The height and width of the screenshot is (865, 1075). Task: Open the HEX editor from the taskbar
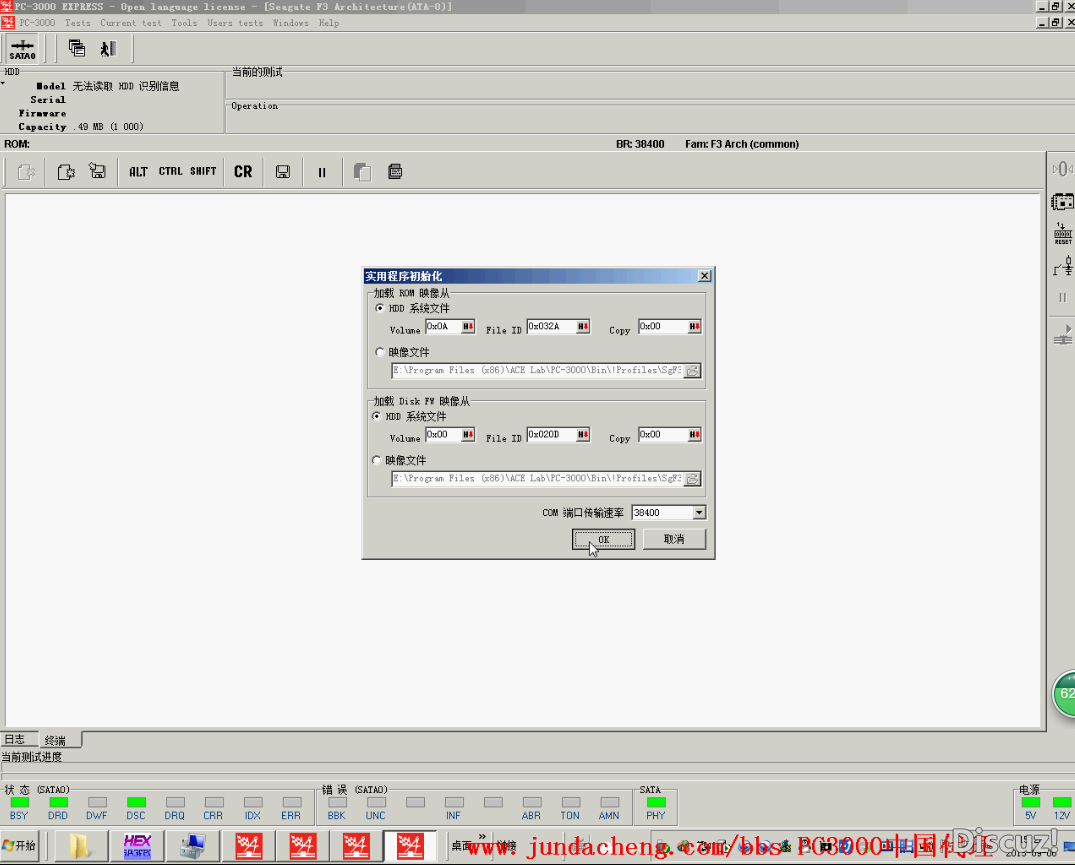click(x=137, y=846)
